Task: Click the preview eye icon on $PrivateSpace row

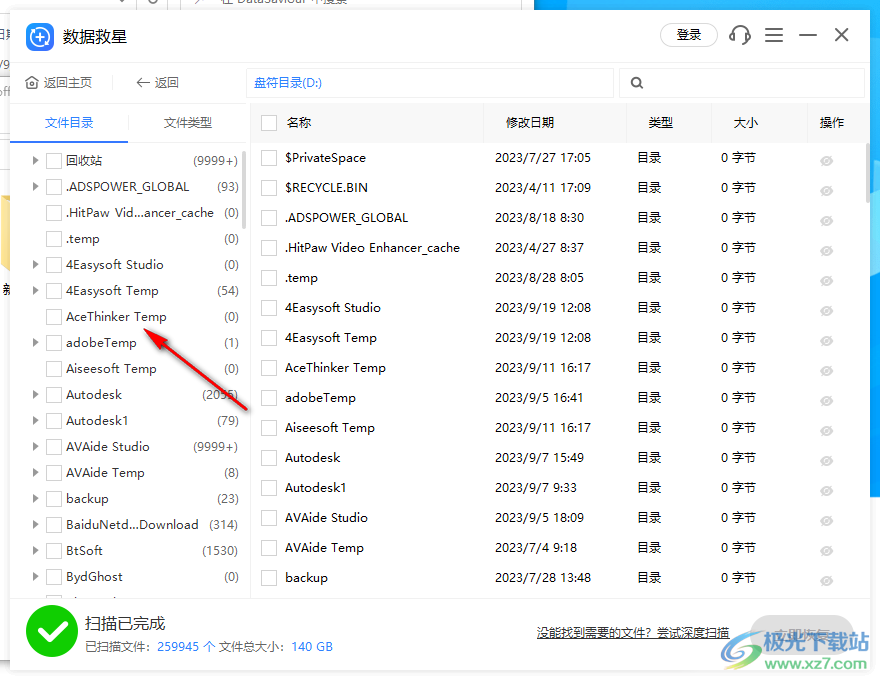Action: click(x=826, y=160)
